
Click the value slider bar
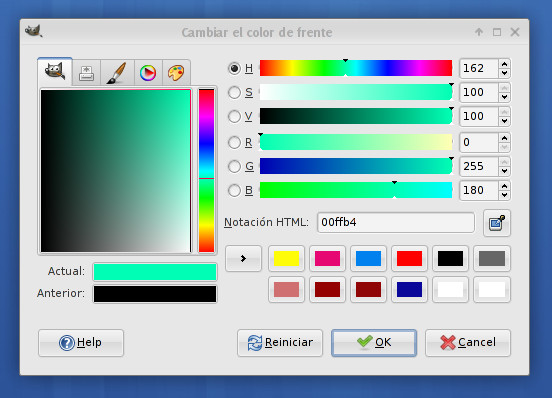(x=356, y=116)
